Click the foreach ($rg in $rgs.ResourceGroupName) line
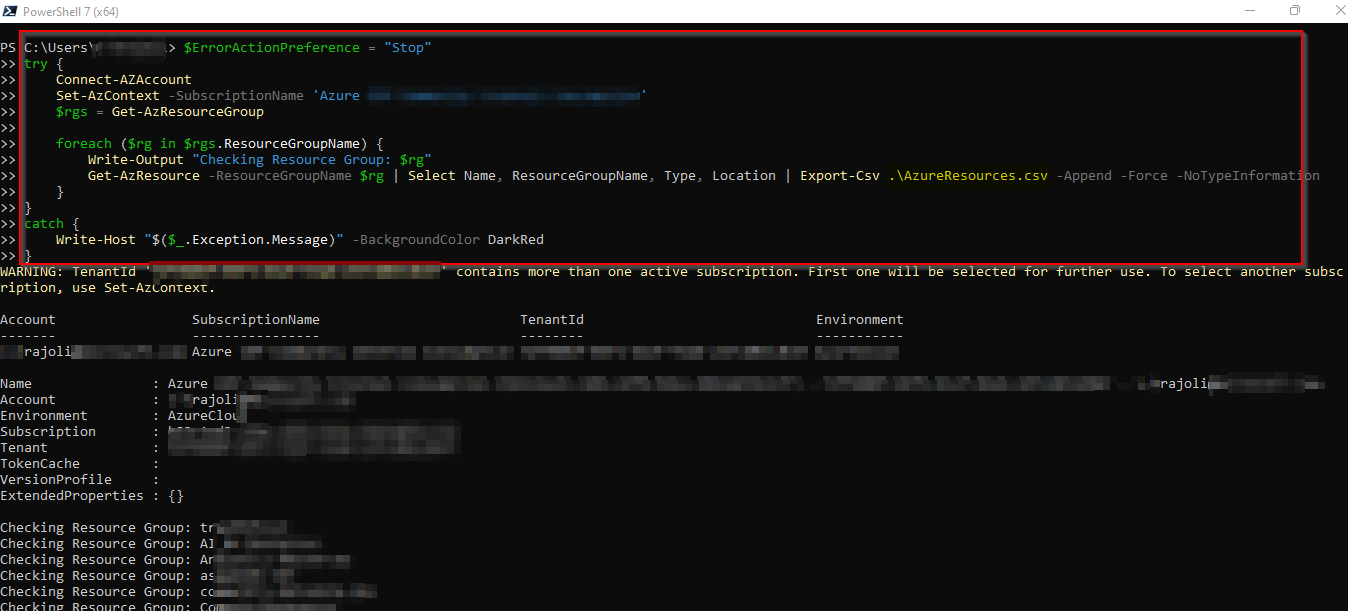Image resolution: width=1348 pixels, height=611 pixels. tap(220, 144)
